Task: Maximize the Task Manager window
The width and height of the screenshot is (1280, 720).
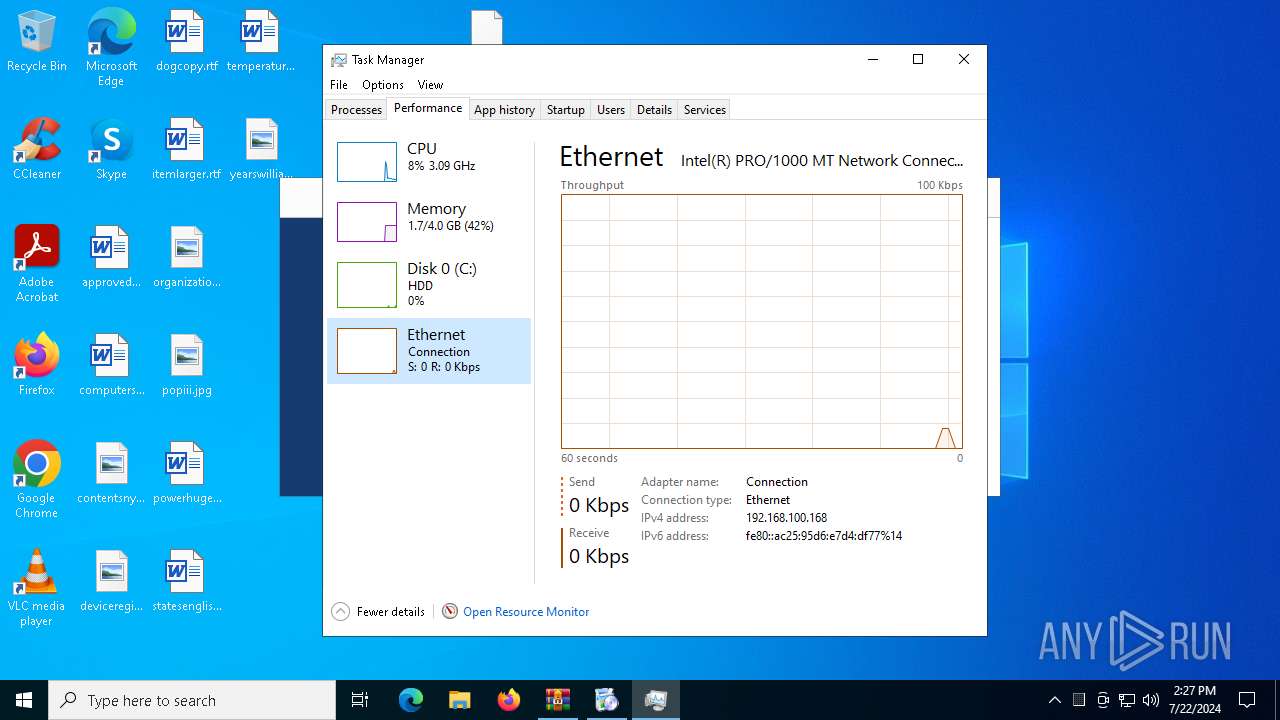Action: pos(918,59)
